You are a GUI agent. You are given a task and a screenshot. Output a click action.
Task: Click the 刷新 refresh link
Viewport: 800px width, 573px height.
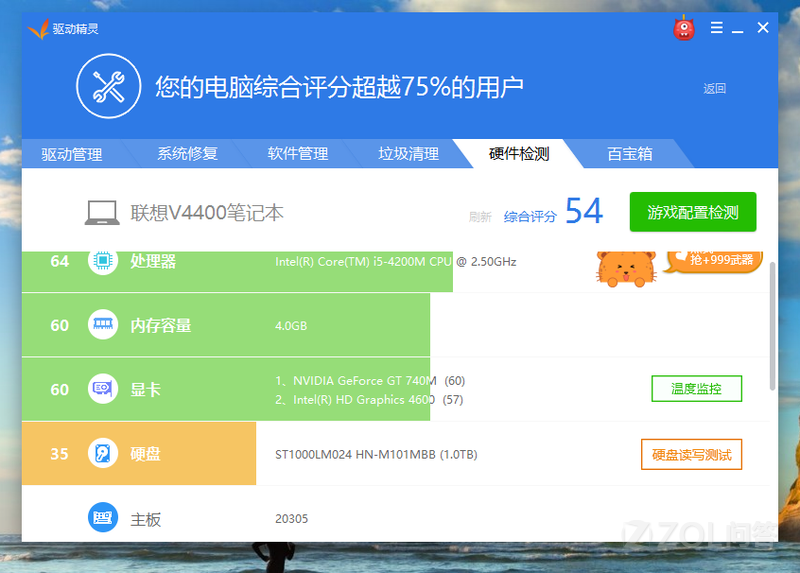pos(480,217)
